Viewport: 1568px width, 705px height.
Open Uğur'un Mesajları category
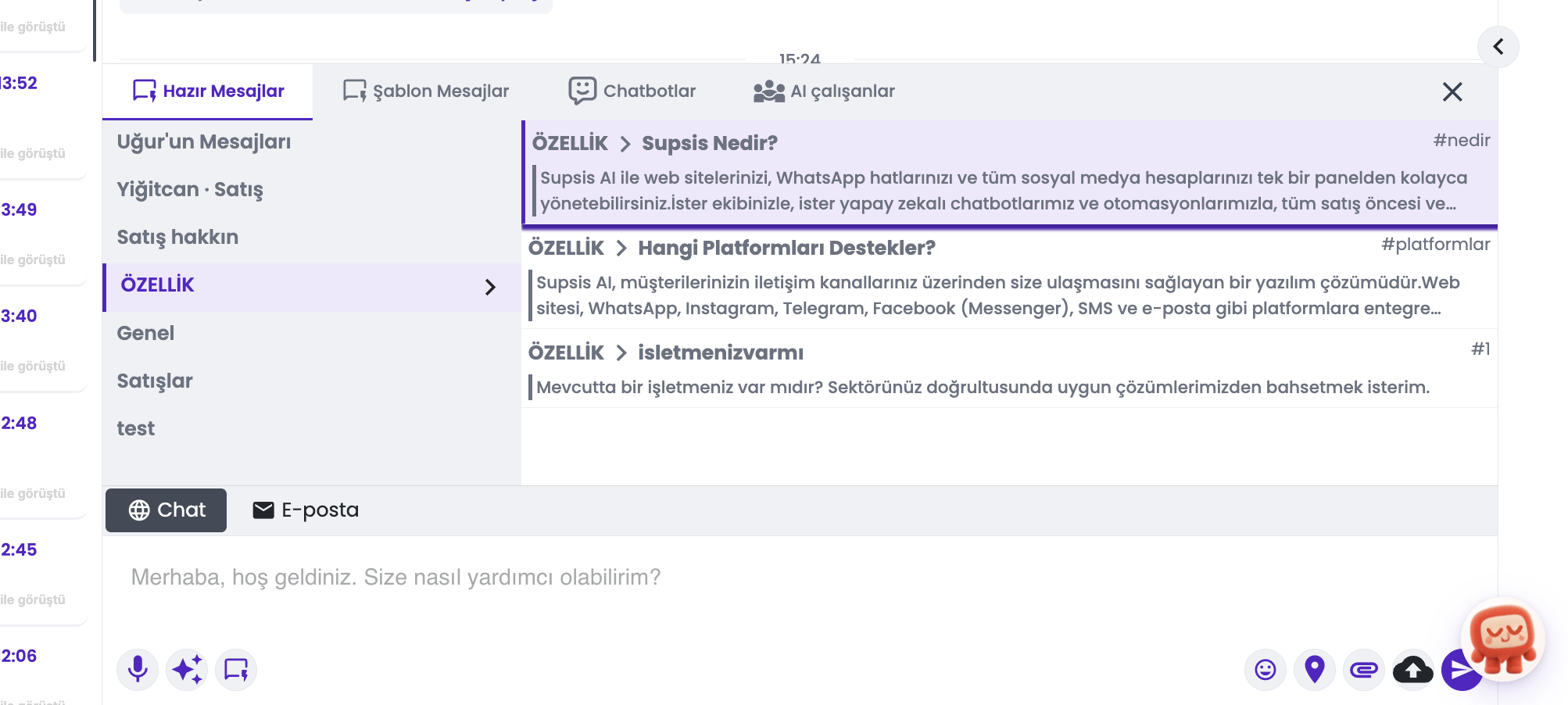point(312,142)
